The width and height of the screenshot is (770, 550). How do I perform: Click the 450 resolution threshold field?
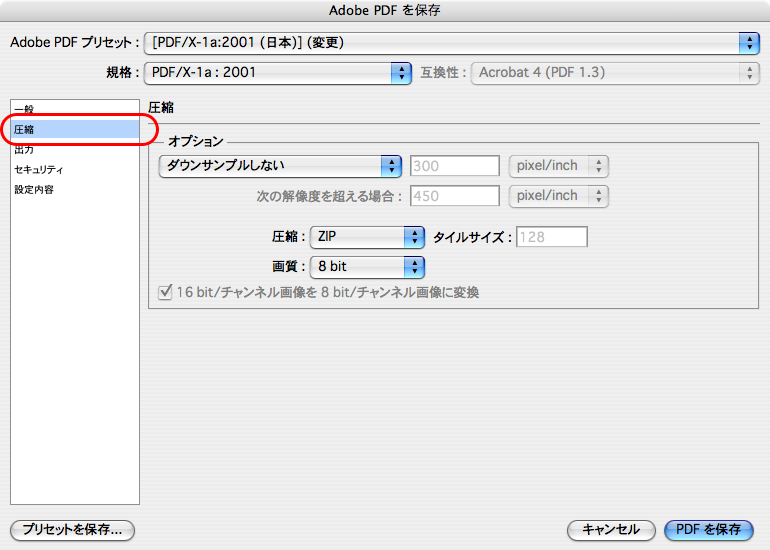click(455, 196)
